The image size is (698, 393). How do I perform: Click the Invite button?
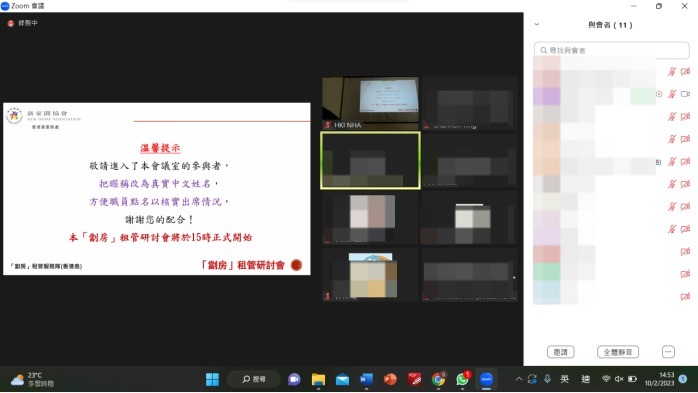(560, 352)
